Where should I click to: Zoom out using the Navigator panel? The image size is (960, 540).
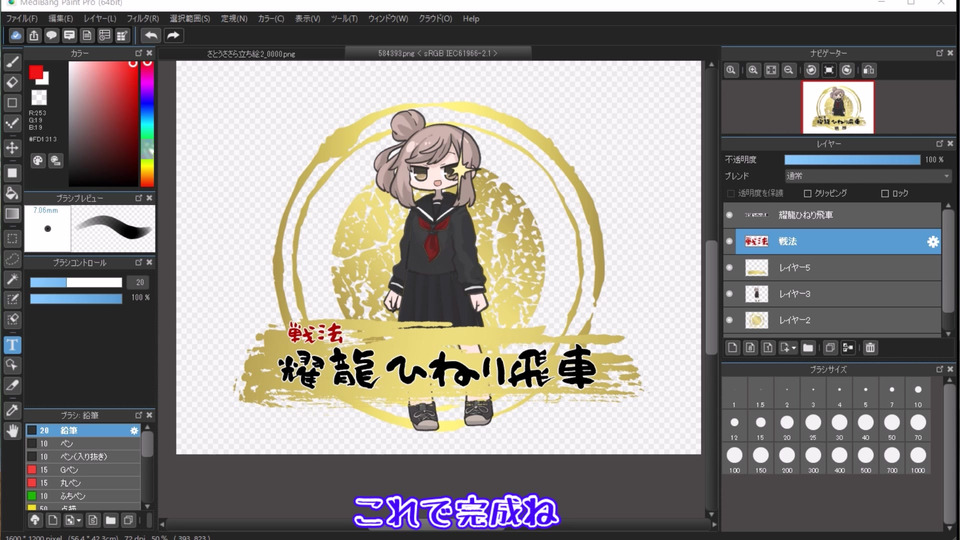point(789,70)
